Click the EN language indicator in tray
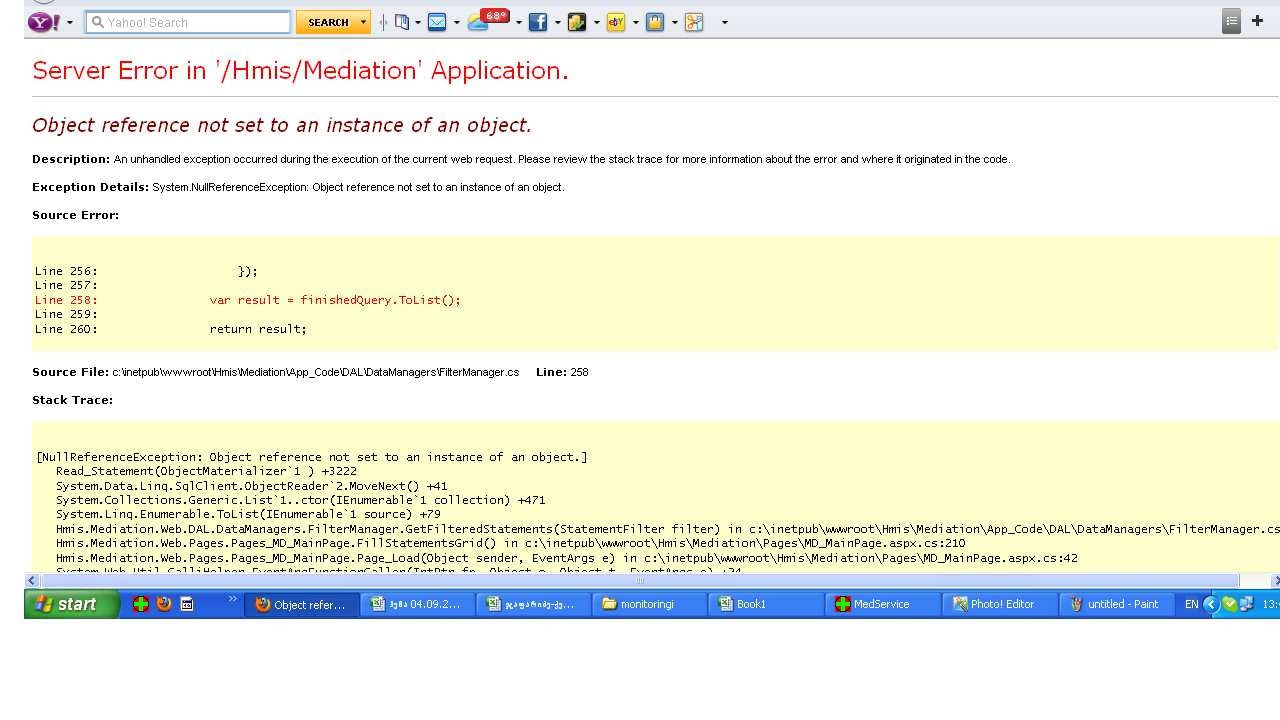This screenshot has height=720, width=1280. coord(1191,604)
